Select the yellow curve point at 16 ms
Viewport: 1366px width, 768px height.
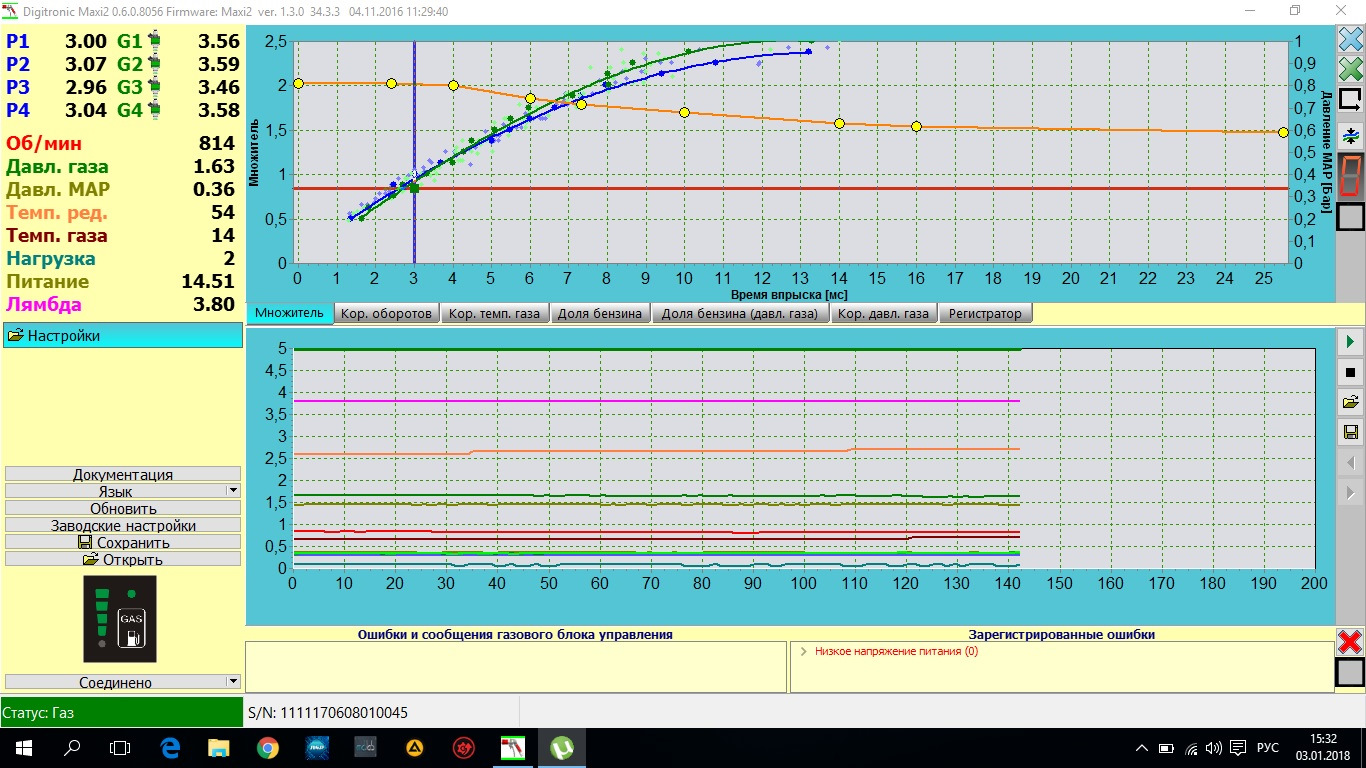[x=916, y=126]
